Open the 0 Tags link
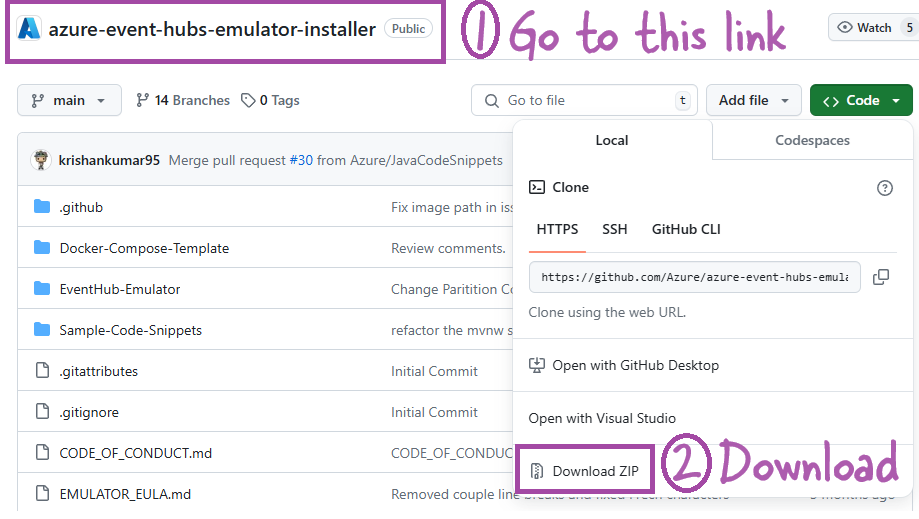 (x=271, y=101)
